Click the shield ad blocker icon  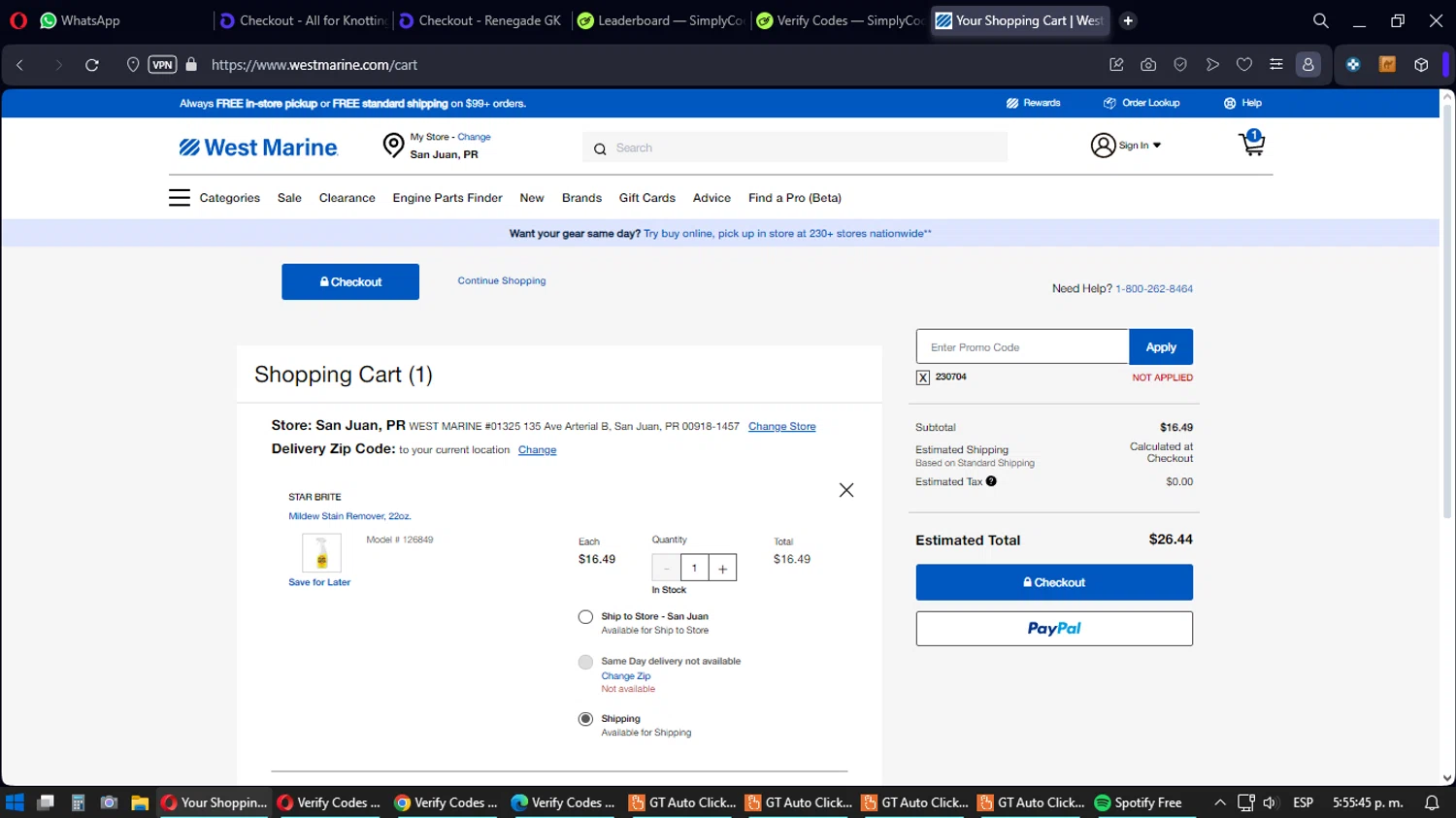(x=1180, y=65)
